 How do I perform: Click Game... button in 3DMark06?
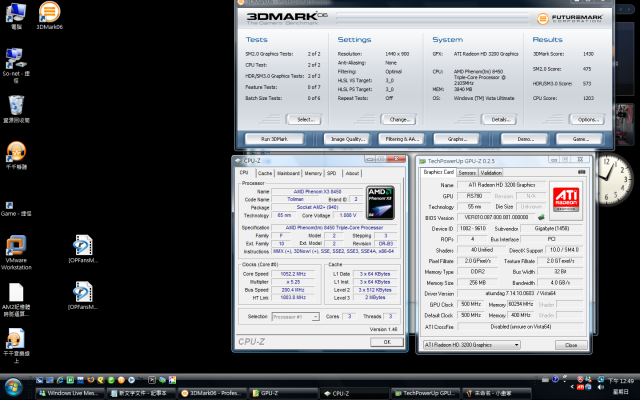pyautogui.click(x=580, y=139)
